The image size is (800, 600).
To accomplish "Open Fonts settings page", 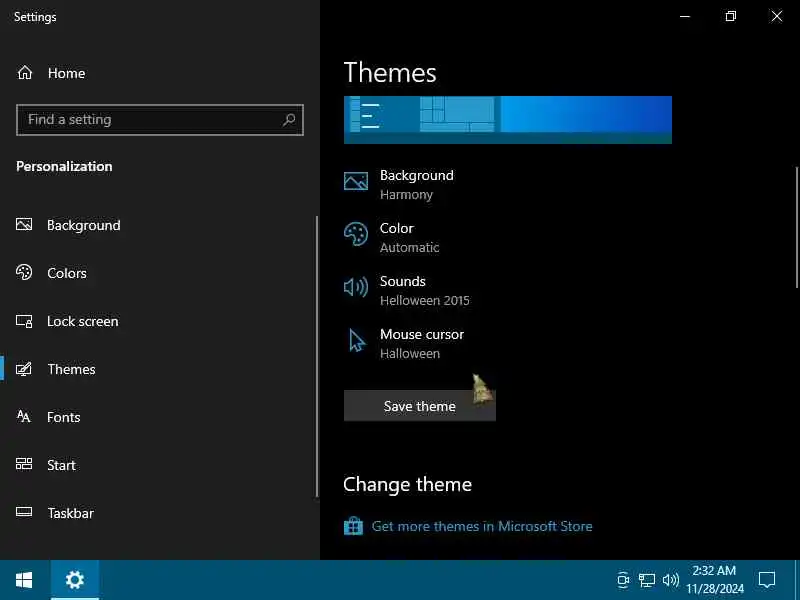I will pos(158,417).
